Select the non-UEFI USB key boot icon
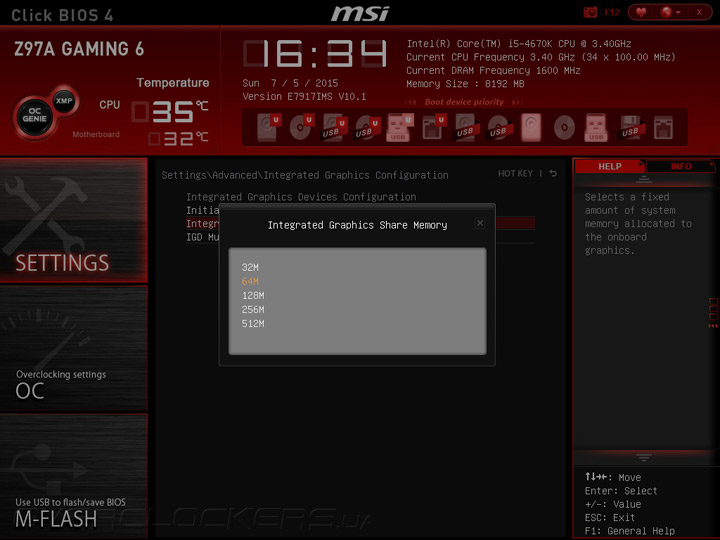 point(596,127)
